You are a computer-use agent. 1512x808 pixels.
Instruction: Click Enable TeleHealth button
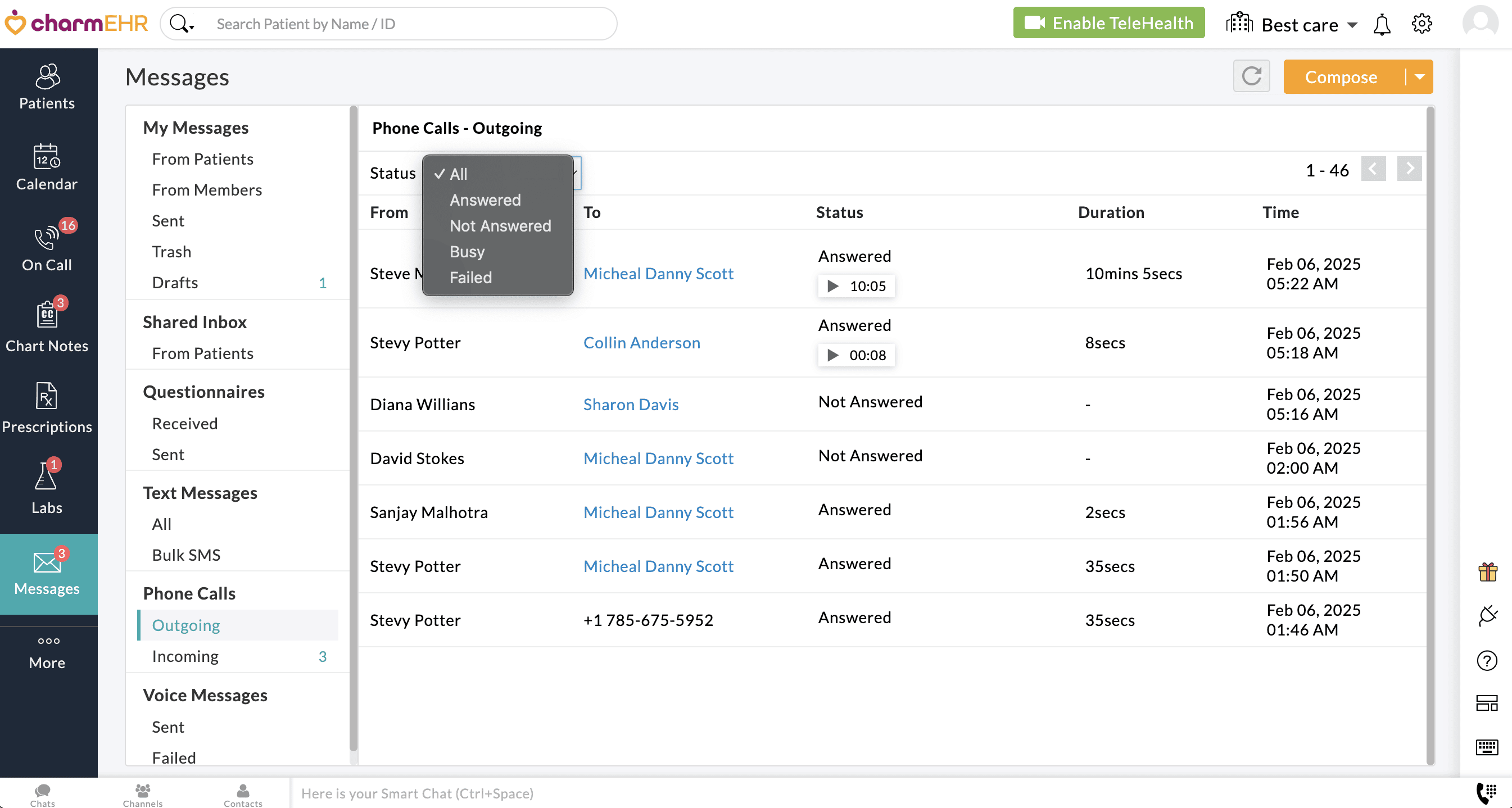[x=1108, y=24]
